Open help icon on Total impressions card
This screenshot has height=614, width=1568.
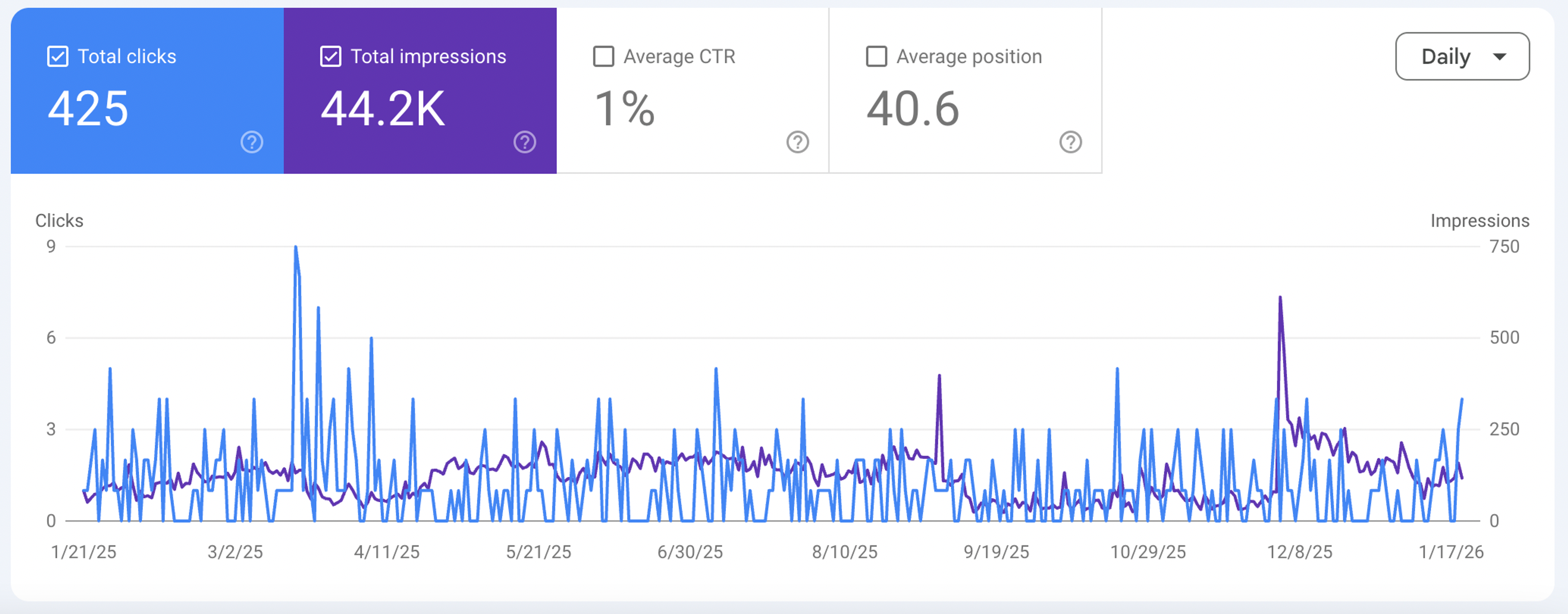[x=525, y=142]
